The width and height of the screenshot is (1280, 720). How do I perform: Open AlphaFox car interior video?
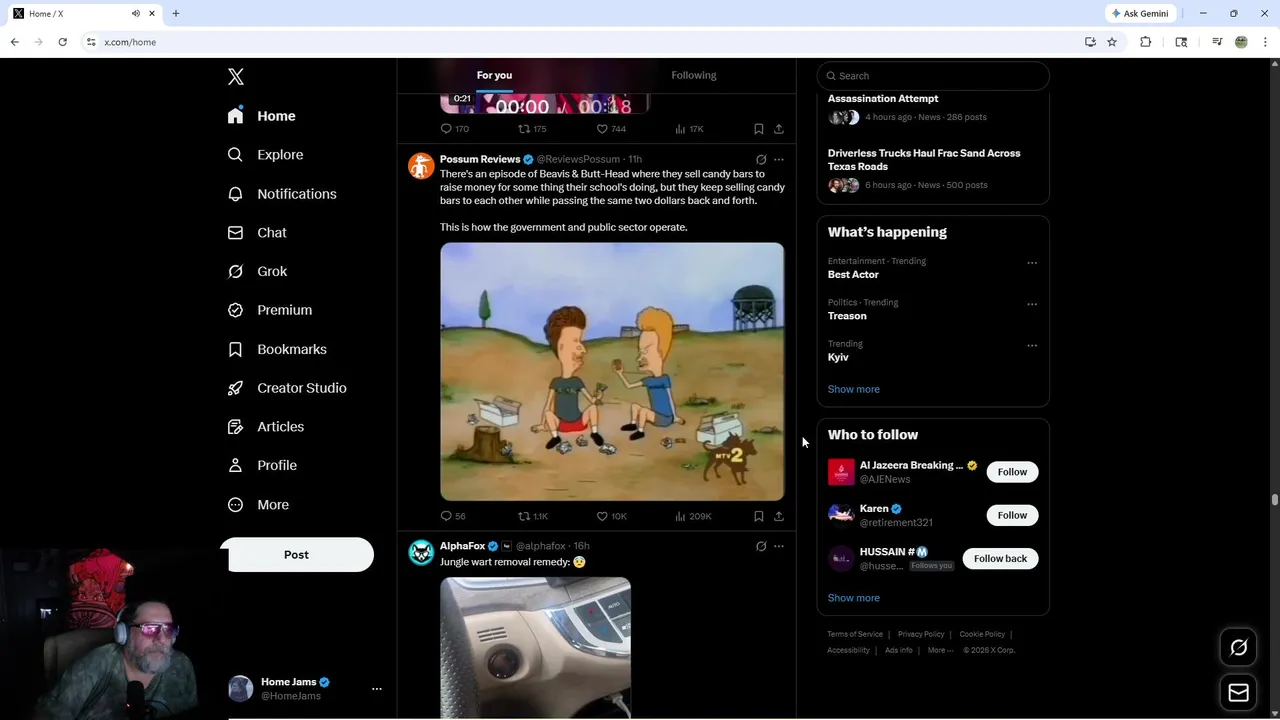(535, 647)
